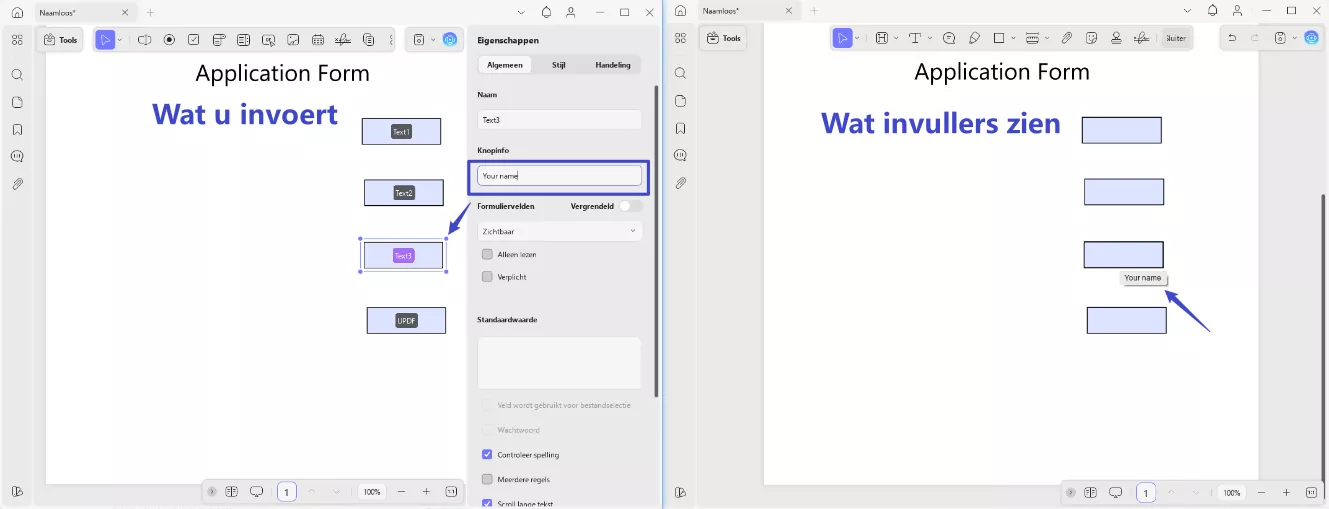Click the undo arrow in invullers window
The image size is (1329, 509).
click(x=1233, y=38)
